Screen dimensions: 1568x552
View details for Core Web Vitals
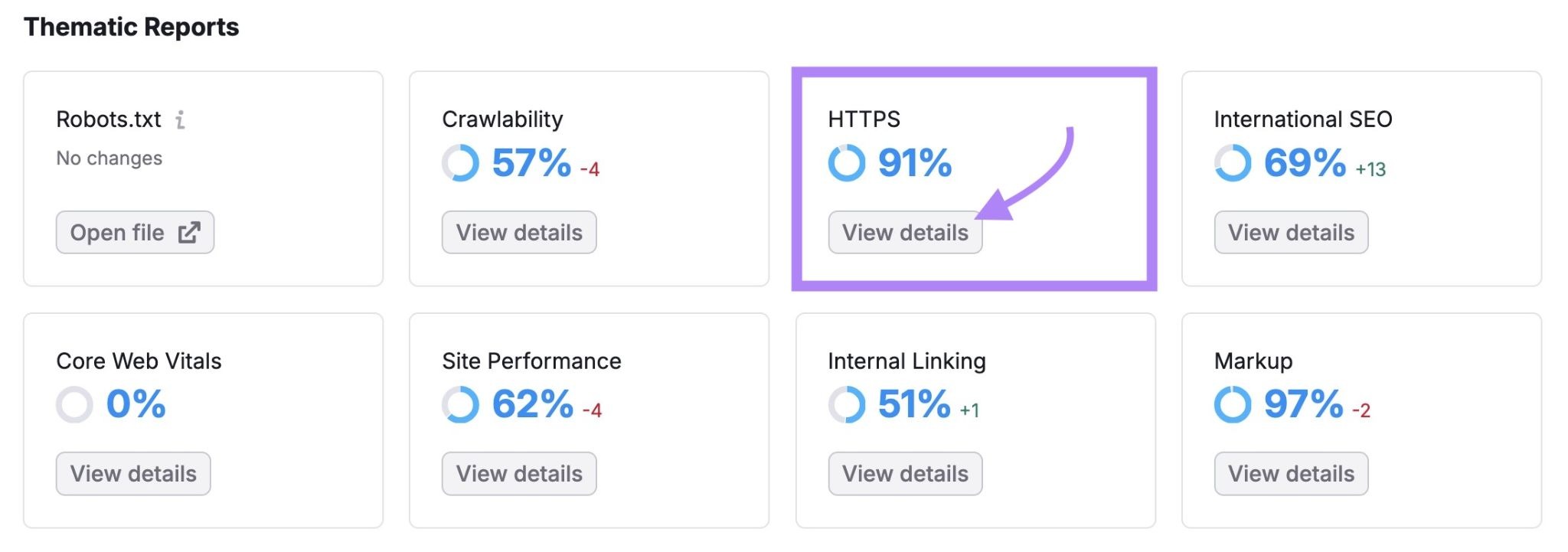(x=132, y=473)
